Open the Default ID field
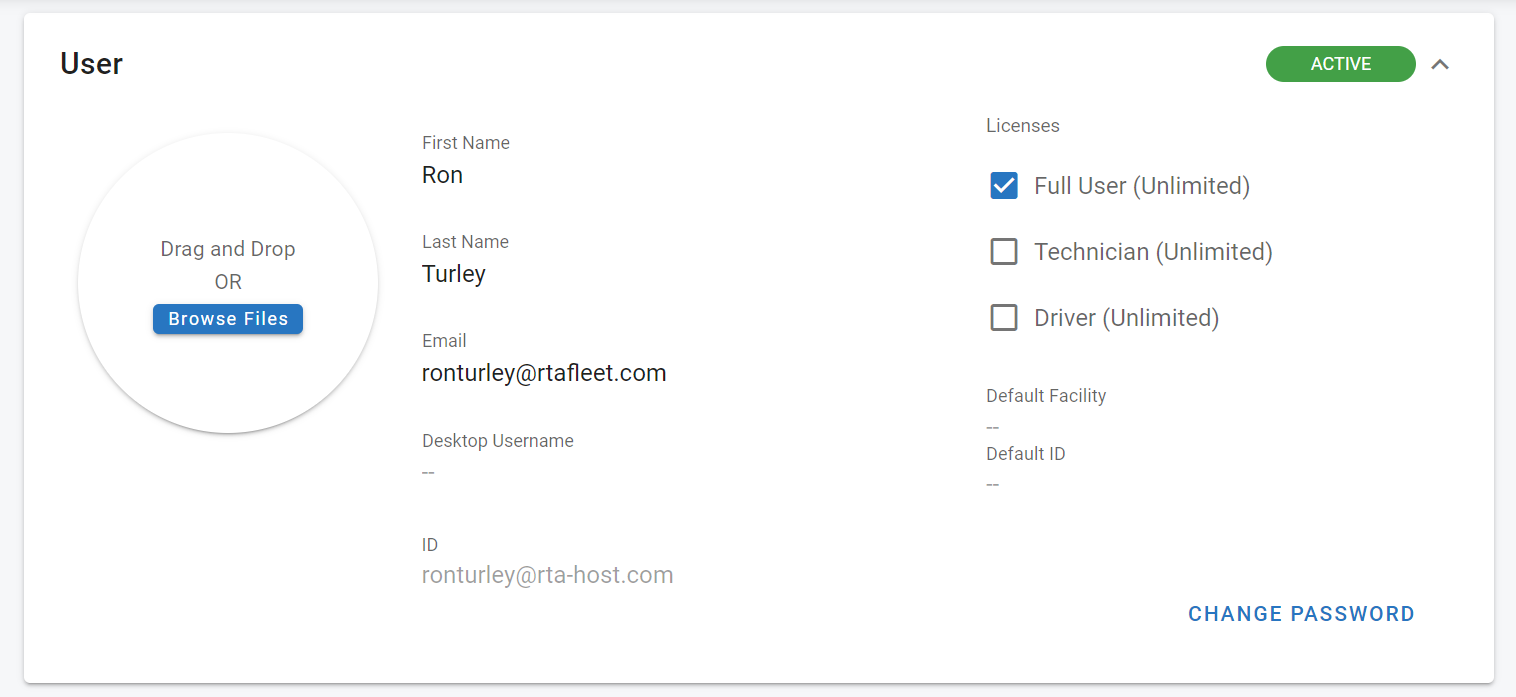This screenshot has width=1516, height=697. [993, 485]
